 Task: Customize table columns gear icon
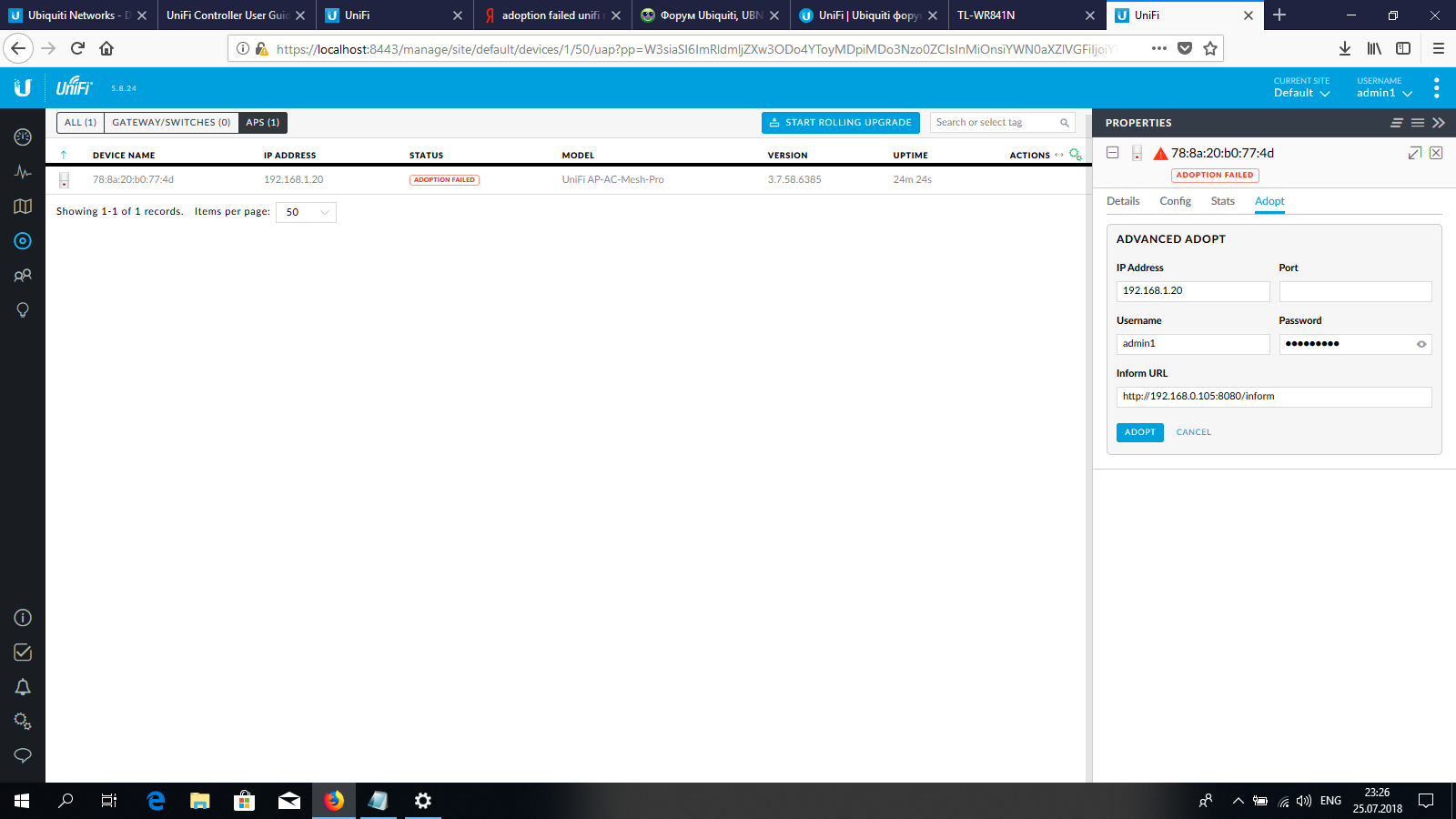tap(1076, 155)
